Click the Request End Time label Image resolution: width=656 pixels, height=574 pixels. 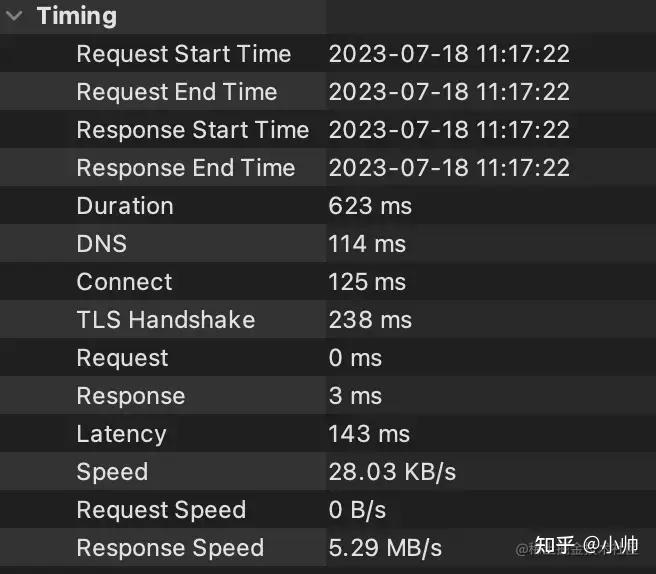176,92
